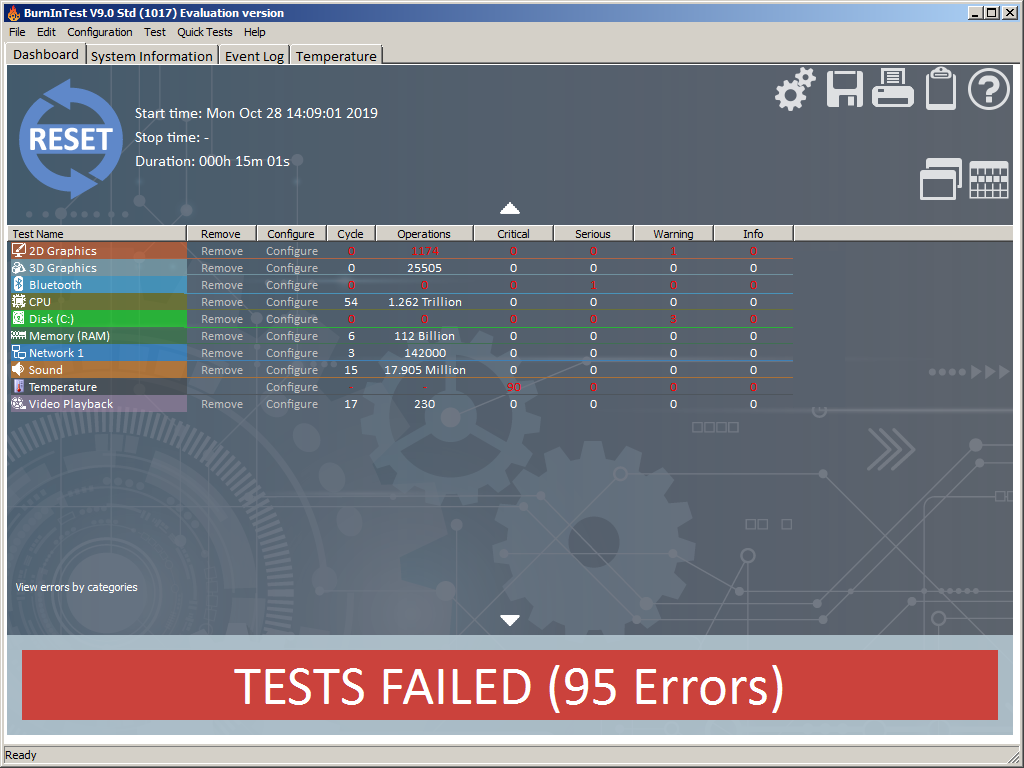Configure the Video Playback test

292,404
